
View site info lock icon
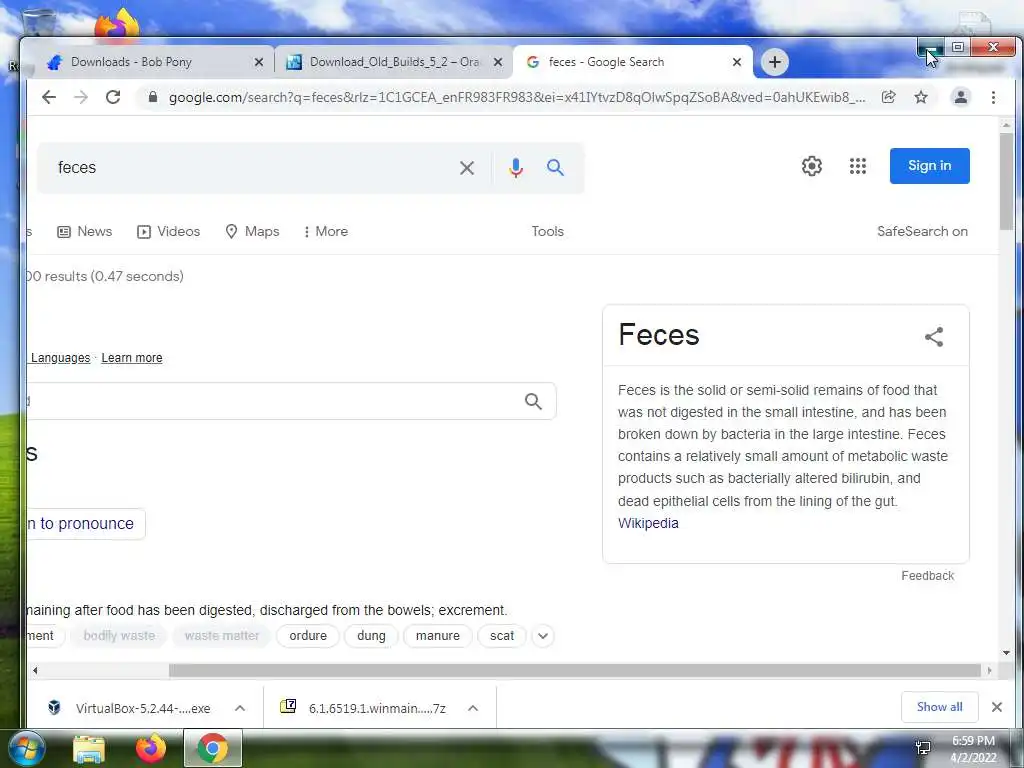(153, 97)
